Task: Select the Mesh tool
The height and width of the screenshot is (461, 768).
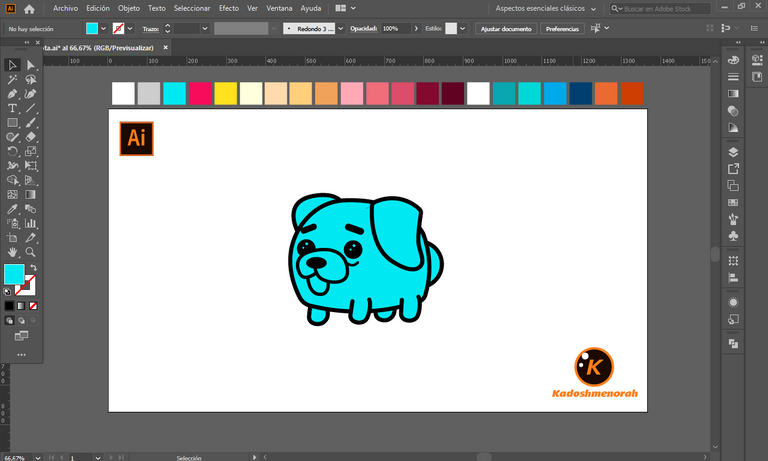Action: click(12, 194)
